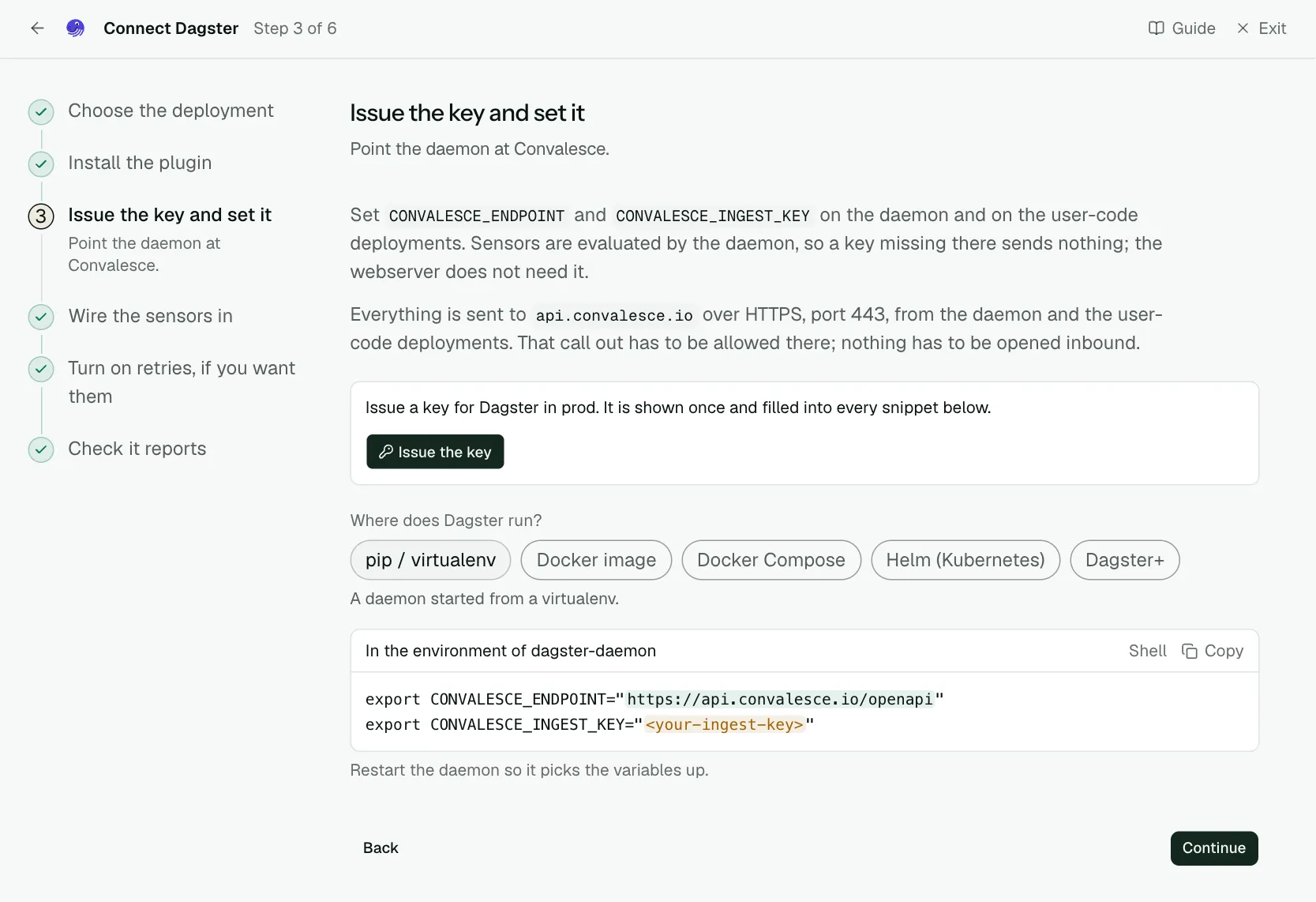1316x902 pixels.
Task: Open Turn on retries step
Action: (x=182, y=382)
